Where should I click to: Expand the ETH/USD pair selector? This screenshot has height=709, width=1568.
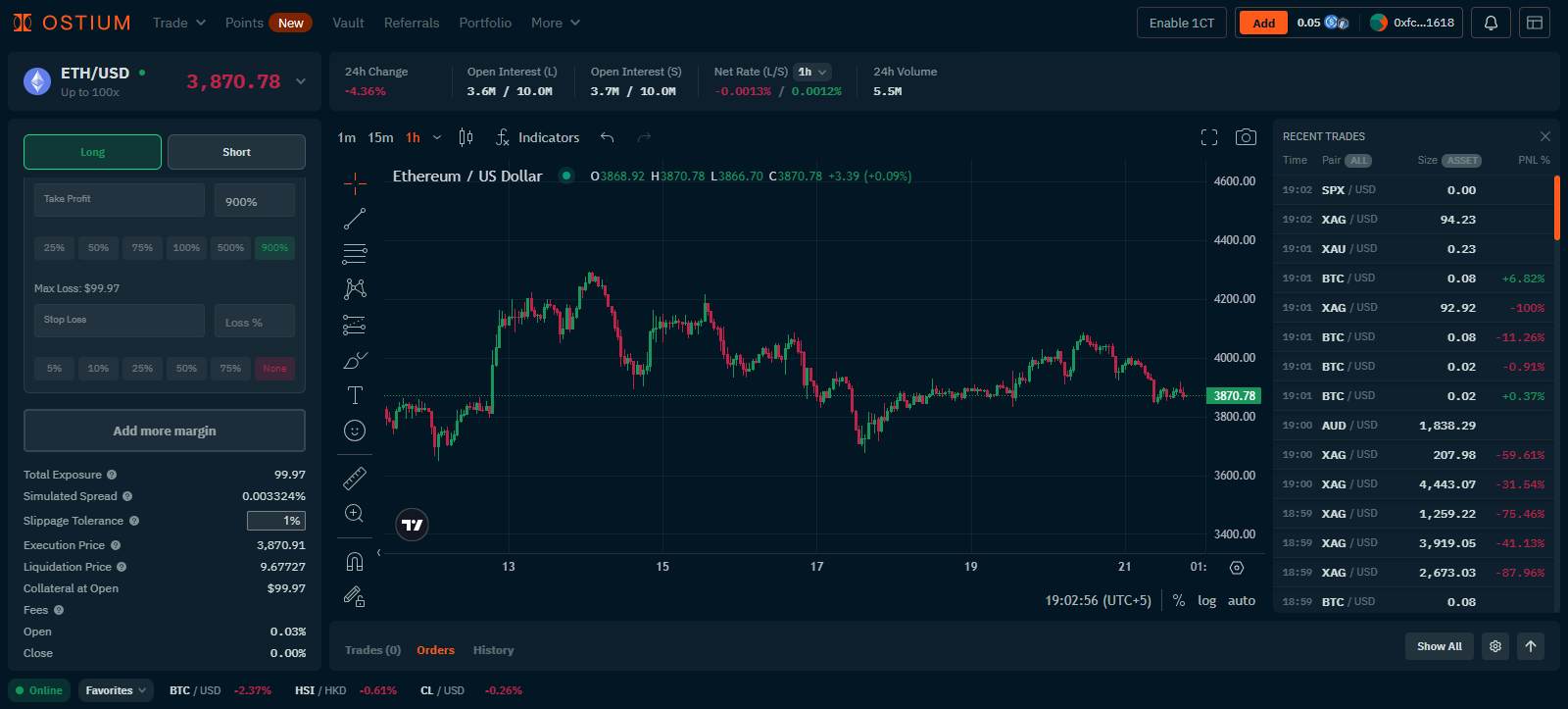coord(300,81)
